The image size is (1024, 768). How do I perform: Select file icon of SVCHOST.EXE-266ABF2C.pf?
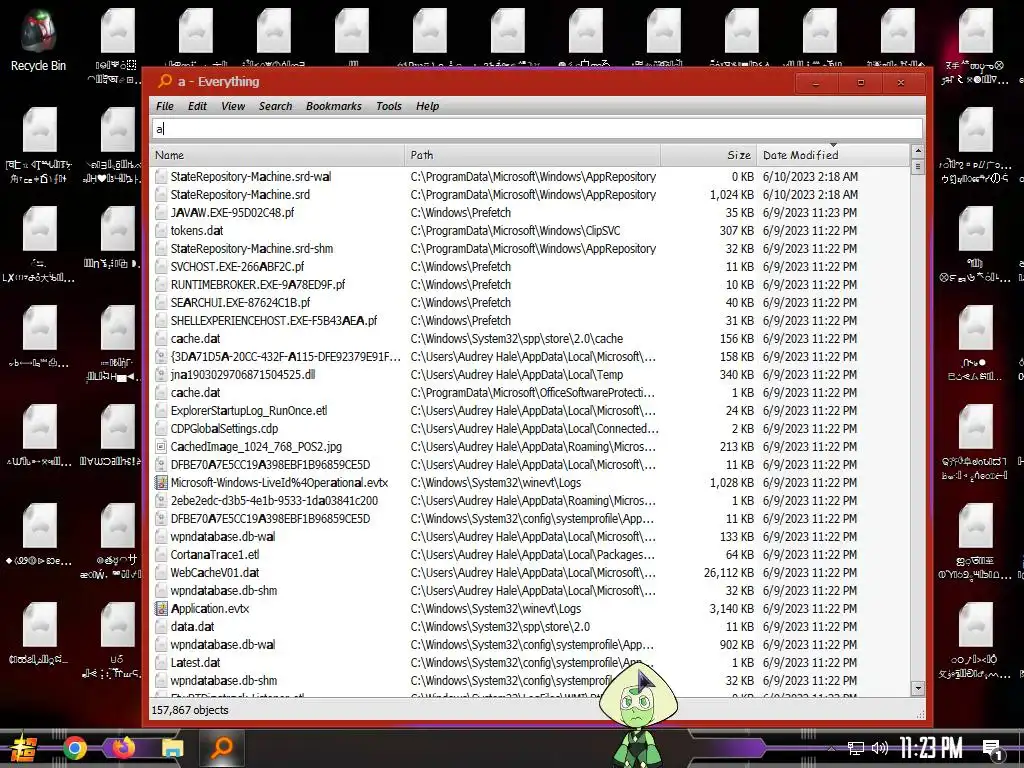point(161,266)
